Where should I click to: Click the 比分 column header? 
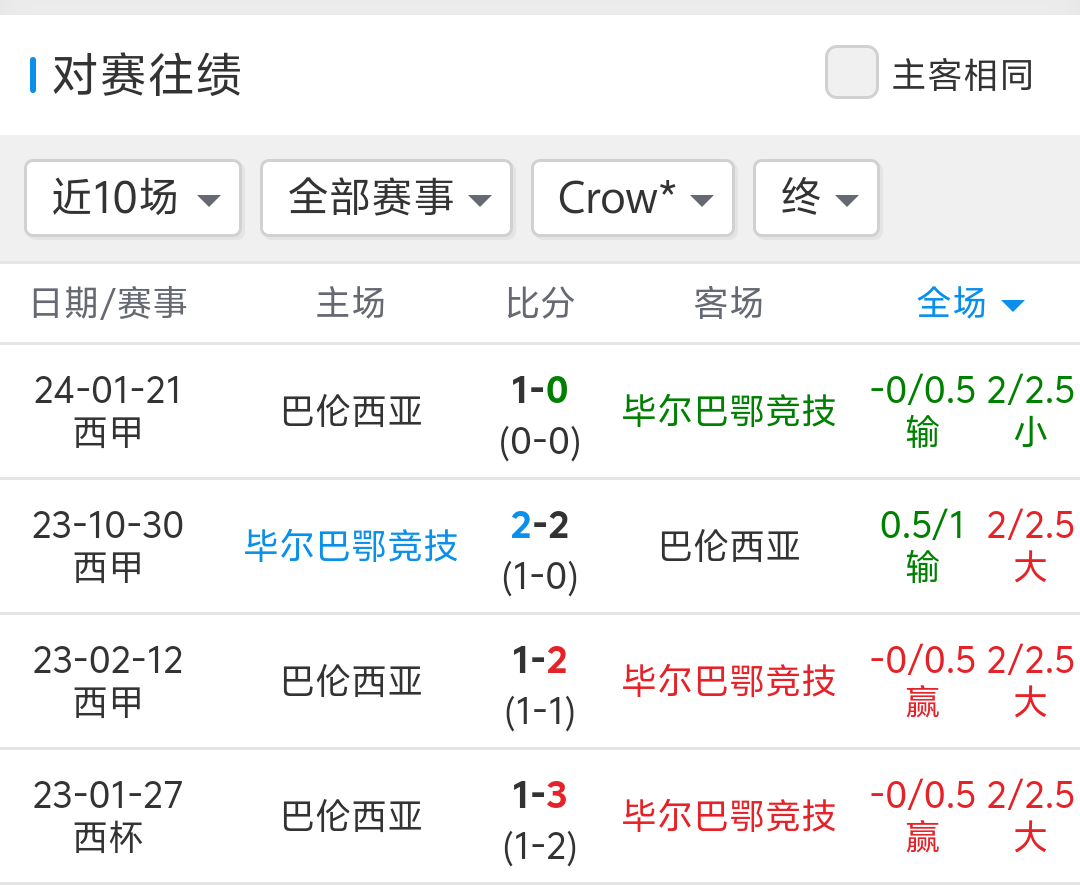[540, 303]
